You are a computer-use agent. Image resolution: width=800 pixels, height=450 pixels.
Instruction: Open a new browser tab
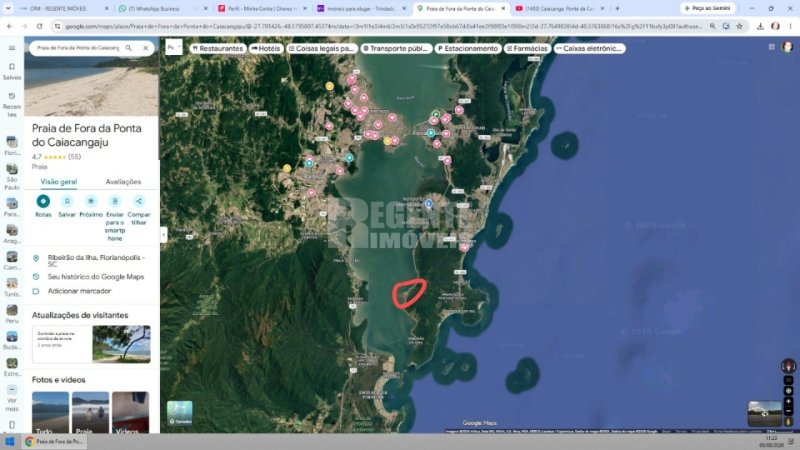[617, 9]
